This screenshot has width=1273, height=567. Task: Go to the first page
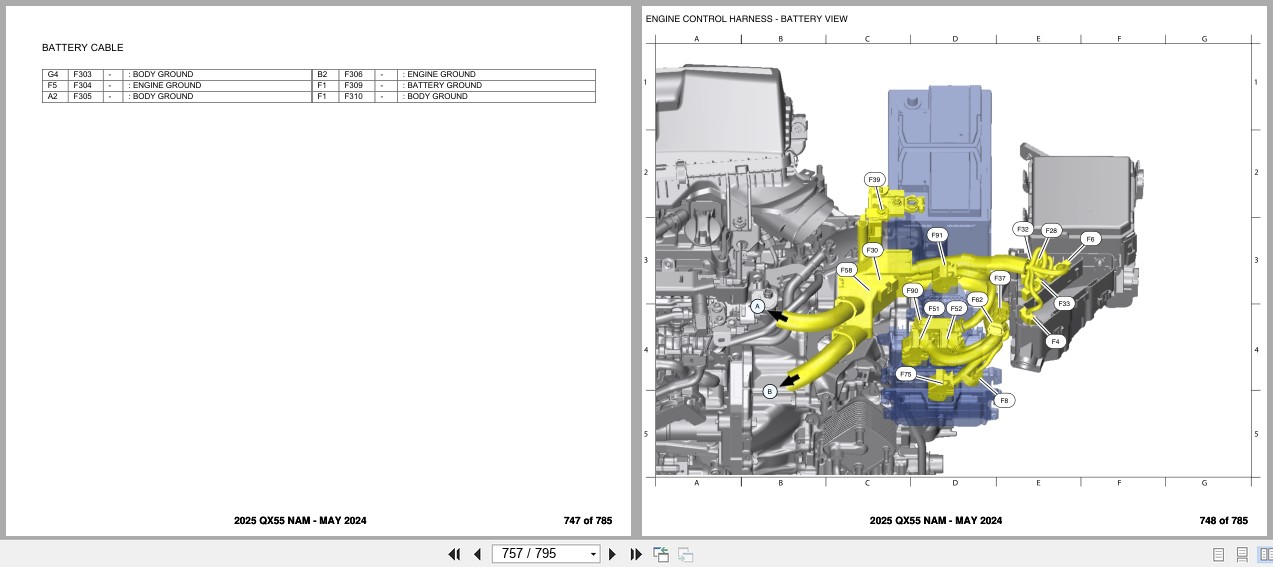[x=454, y=554]
